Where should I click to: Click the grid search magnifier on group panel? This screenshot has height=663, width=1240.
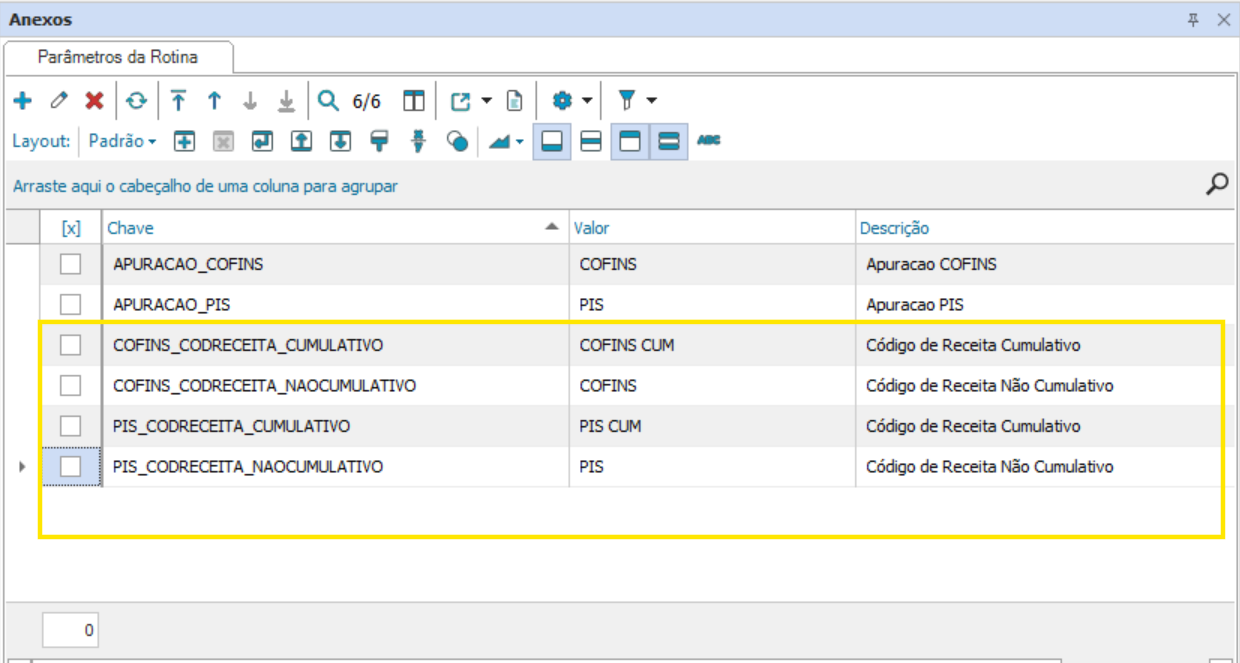pos(1217,184)
